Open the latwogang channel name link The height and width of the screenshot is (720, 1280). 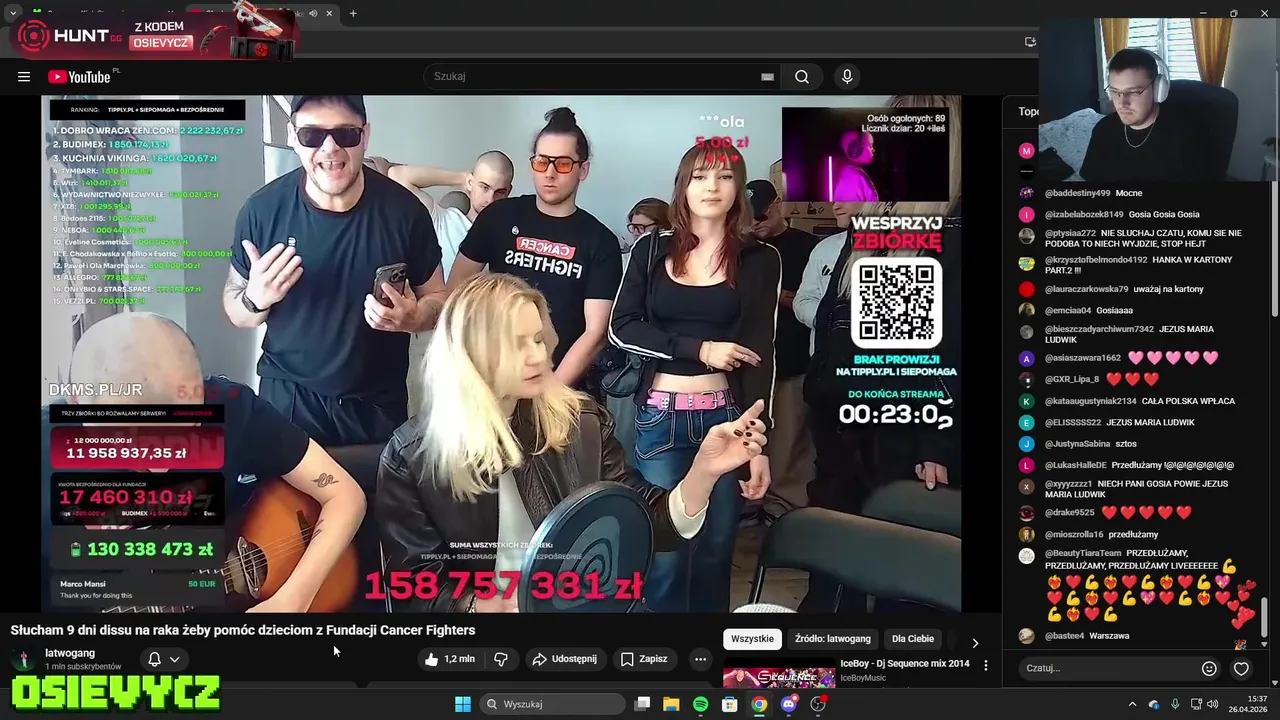70,653
